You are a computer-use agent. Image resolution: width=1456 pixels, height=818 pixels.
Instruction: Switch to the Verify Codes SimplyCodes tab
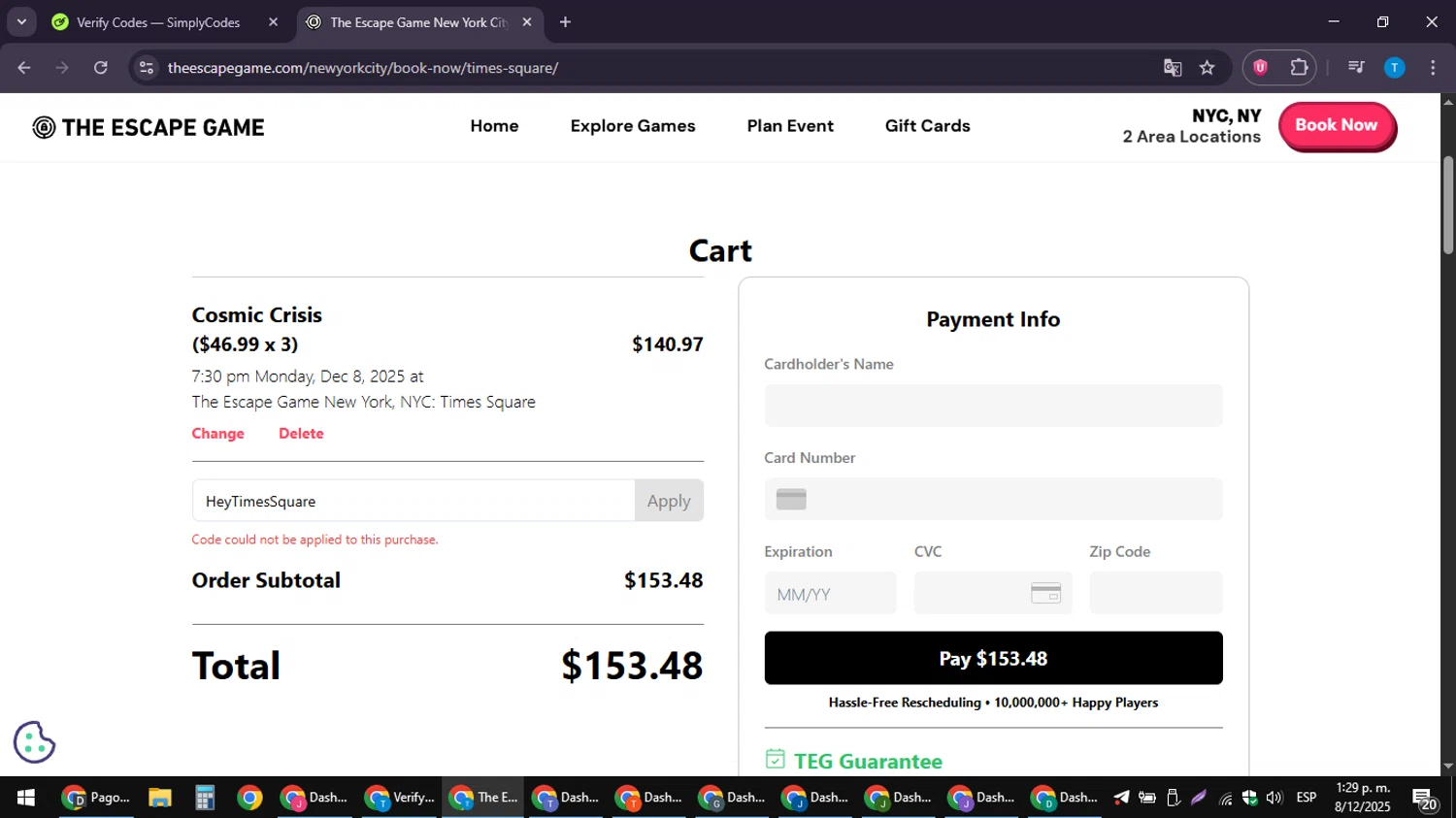click(x=158, y=22)
